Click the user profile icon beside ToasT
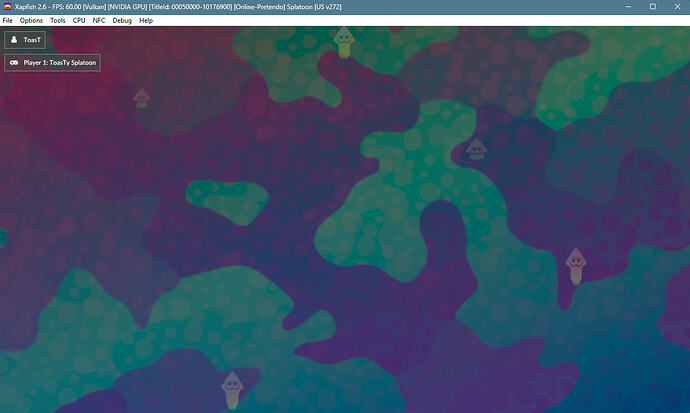 point(14,40)
